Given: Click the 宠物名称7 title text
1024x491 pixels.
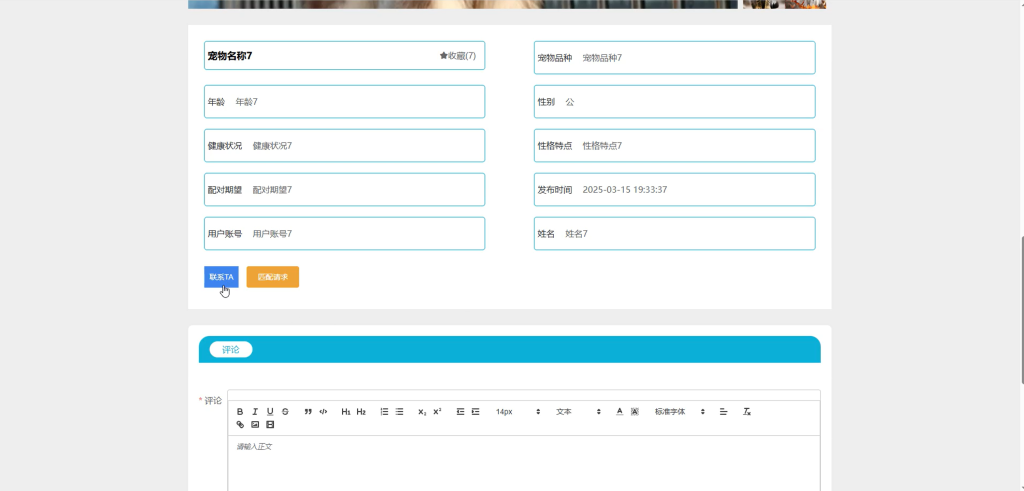Looking at the screenshot, I should tap(230, 56).
